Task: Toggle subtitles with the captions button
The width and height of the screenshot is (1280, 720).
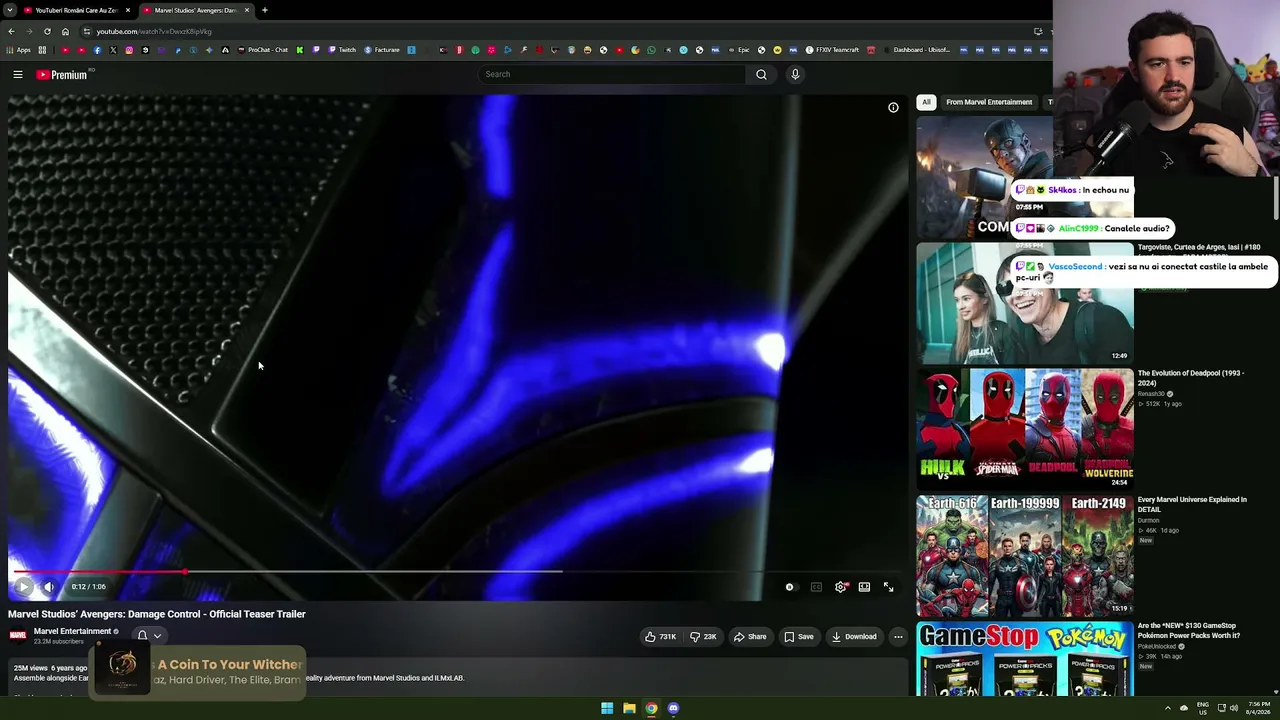Action: coord(816,587)
